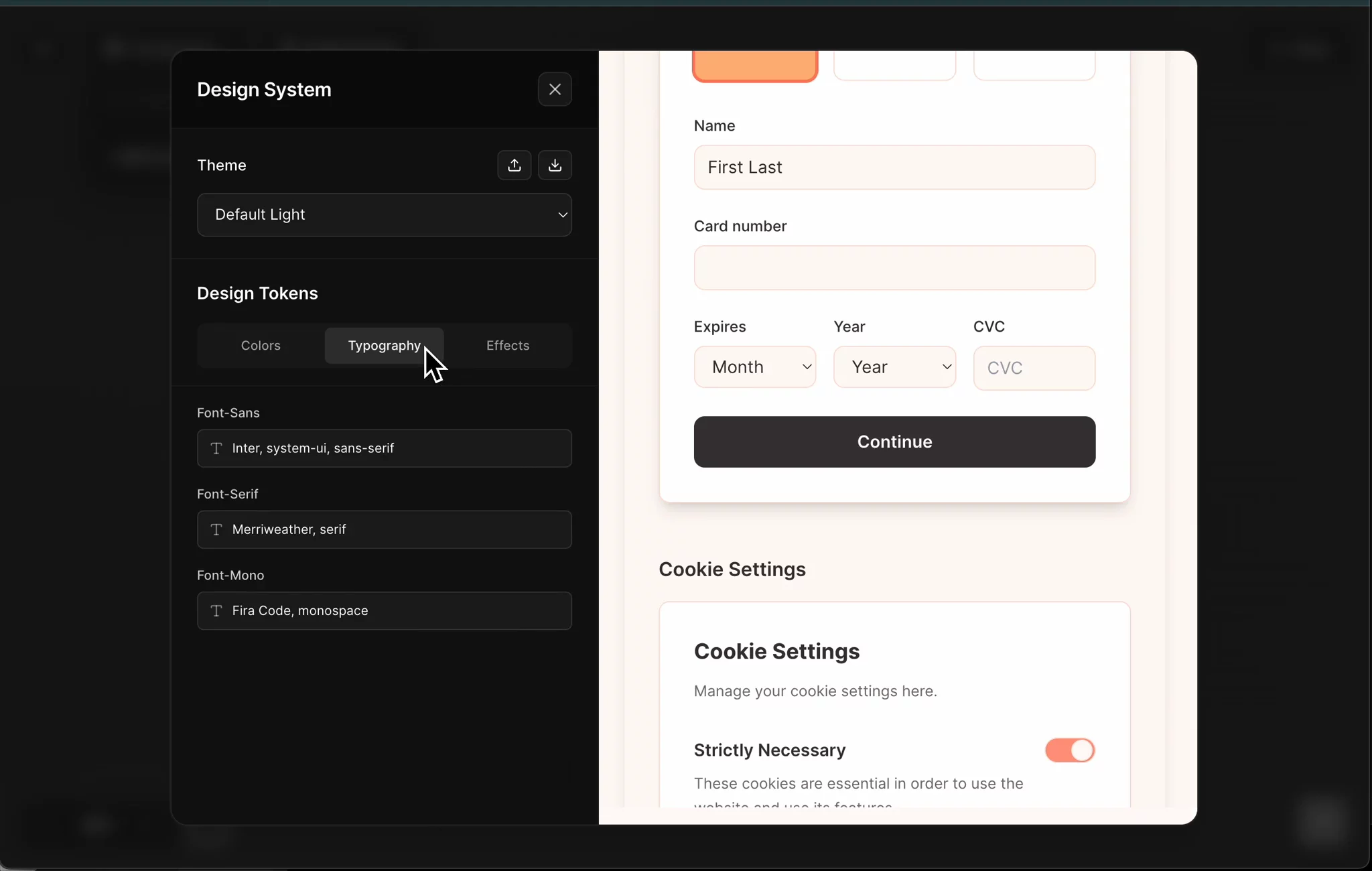Click the T icon in Font-Mono field

coord(216,610)
